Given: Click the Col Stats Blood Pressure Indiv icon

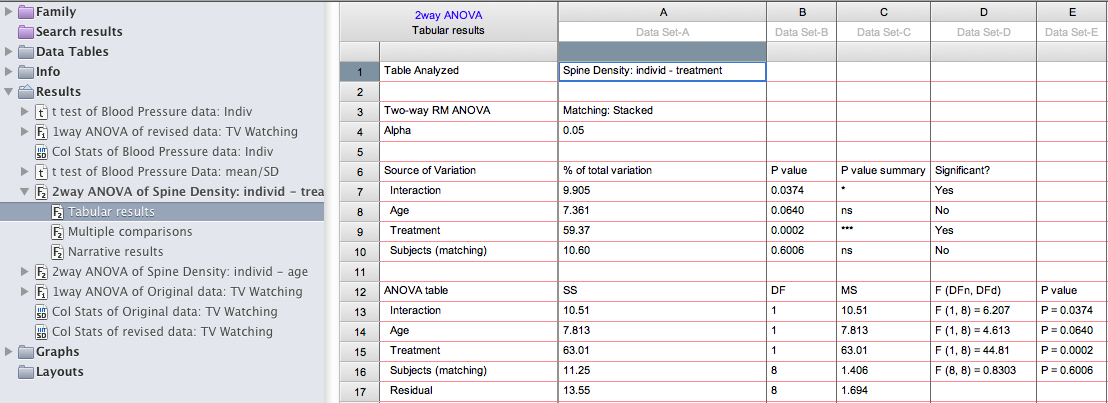Looking at the screenshot, I should click(42, 152).
